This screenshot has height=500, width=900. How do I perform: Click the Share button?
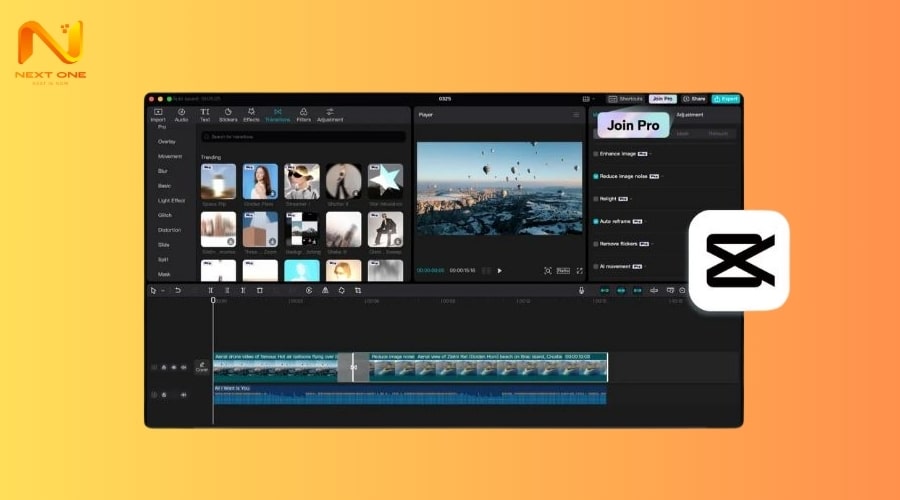tap(694, 99)
